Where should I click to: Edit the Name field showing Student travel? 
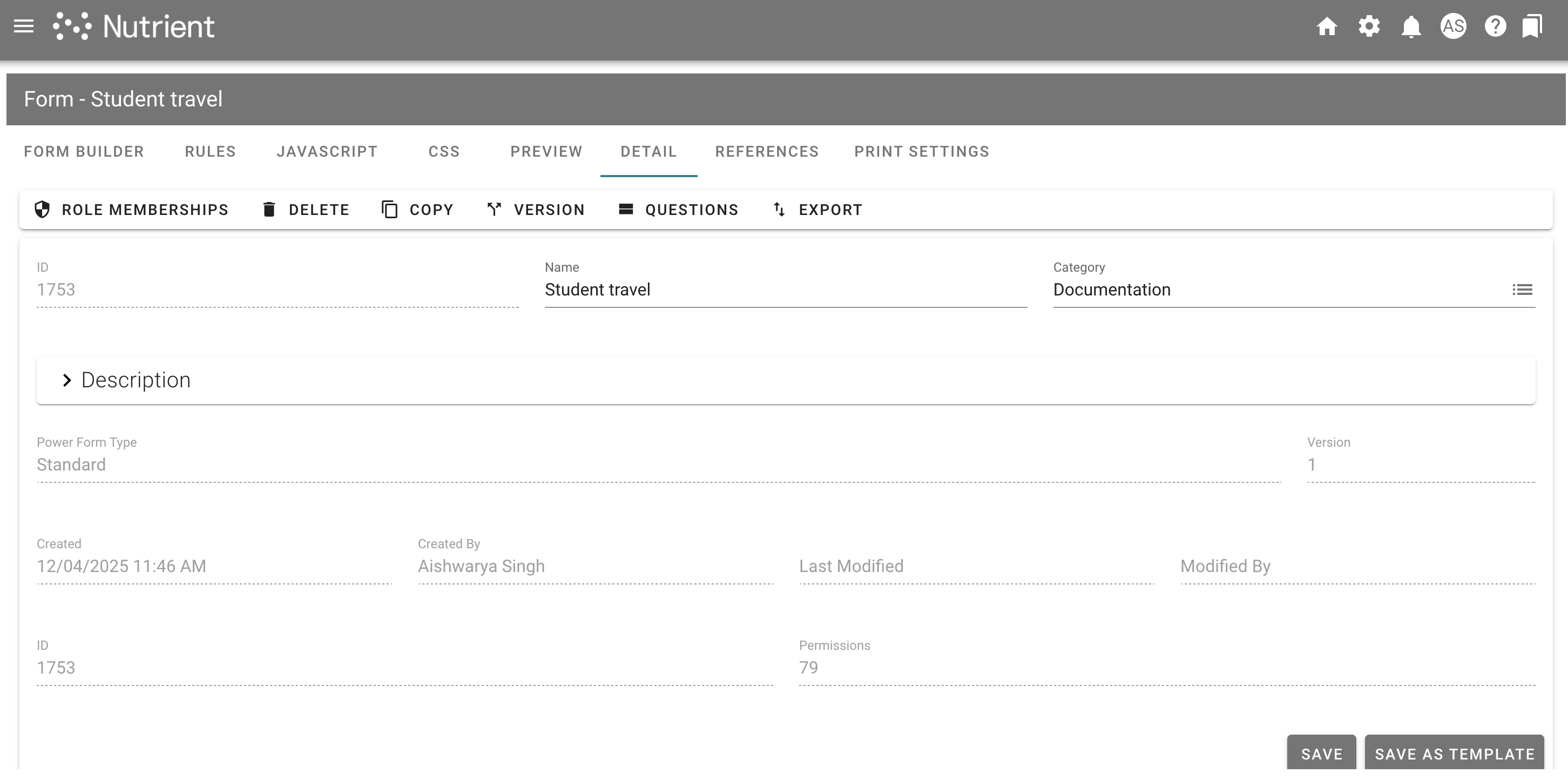click(x=785, y=290)
